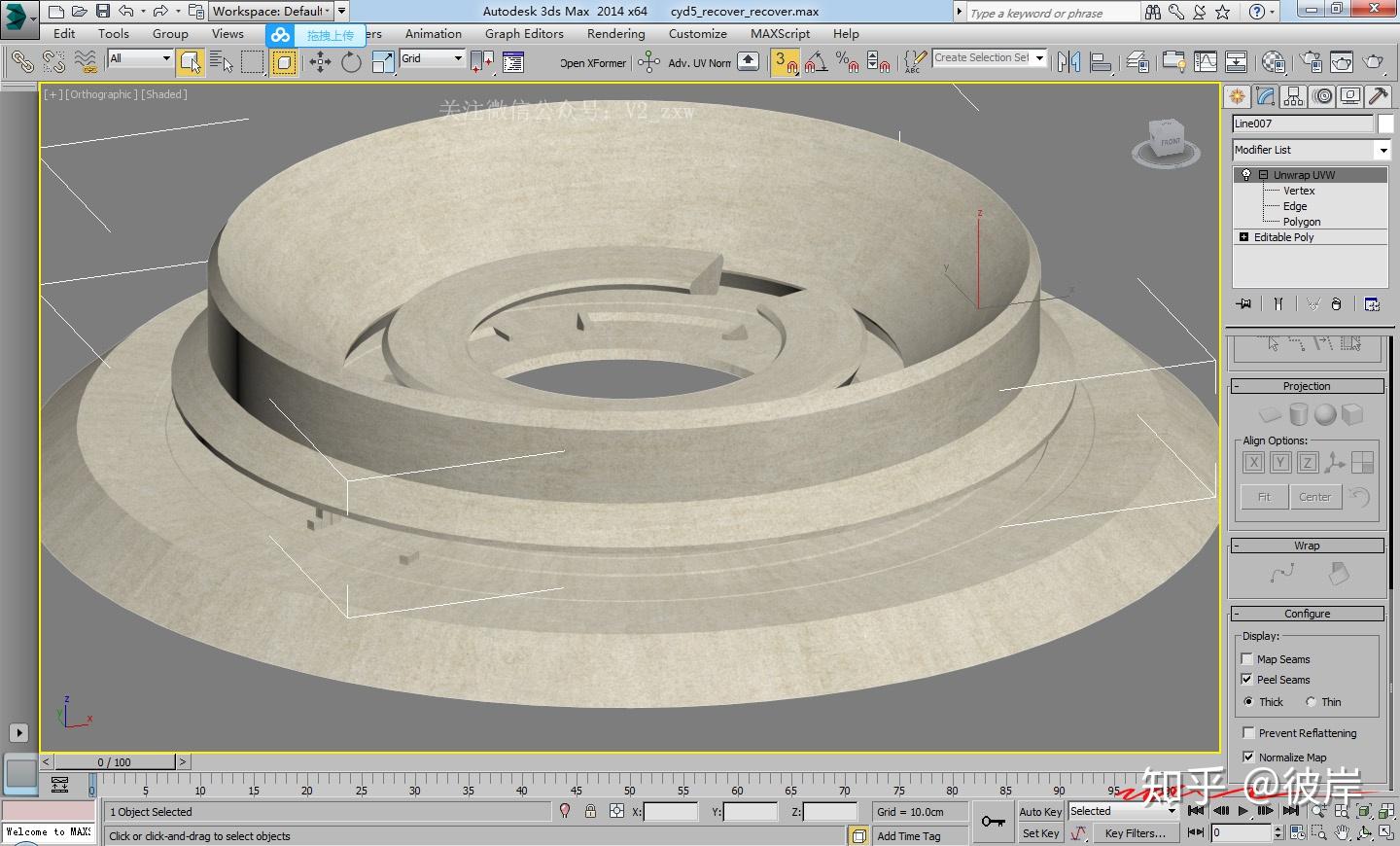Expand the Editable Poly stack entry
The width and height of the screenshot is (1400, 846).
pos(1243,237)
